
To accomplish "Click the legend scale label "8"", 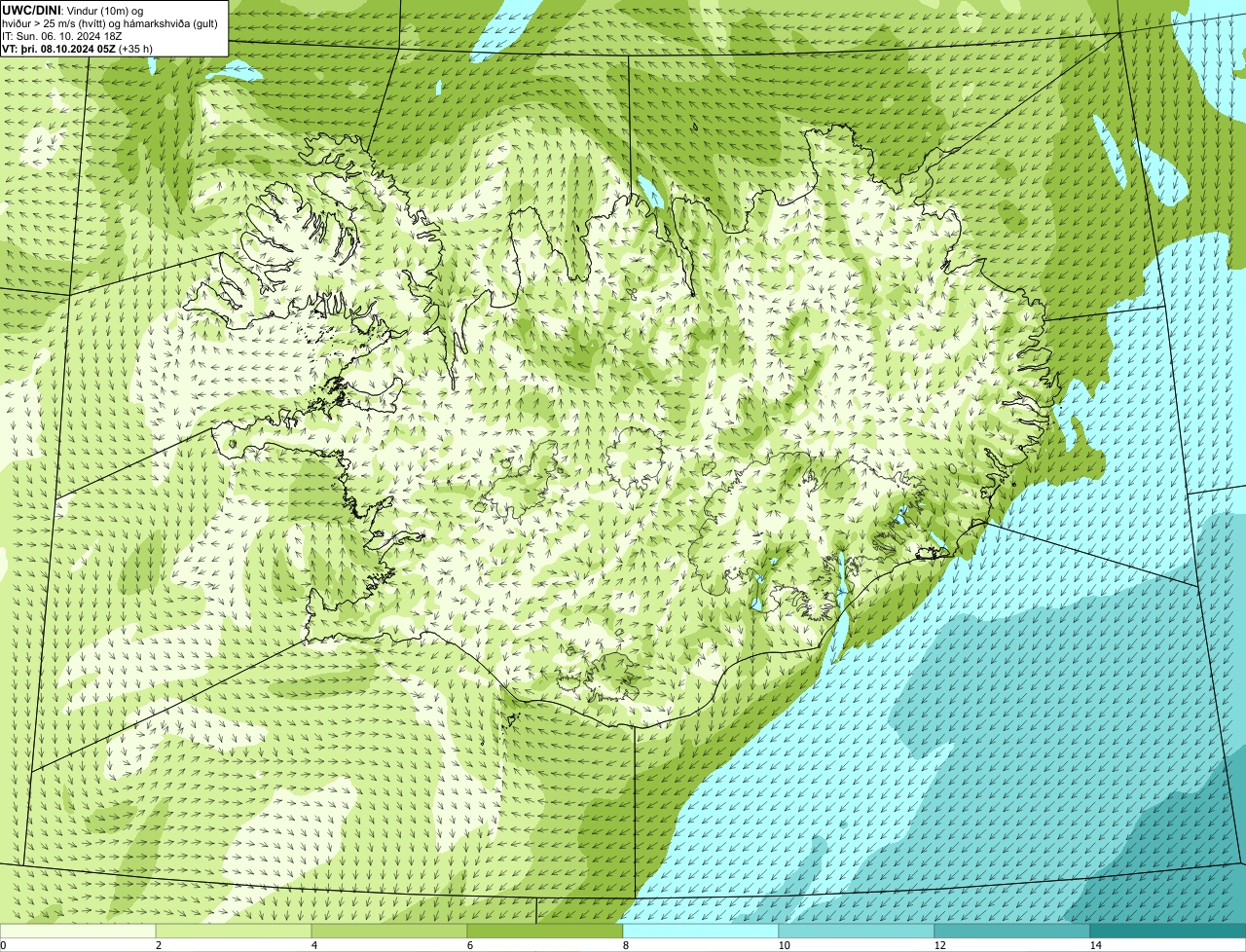I will 625,945.
